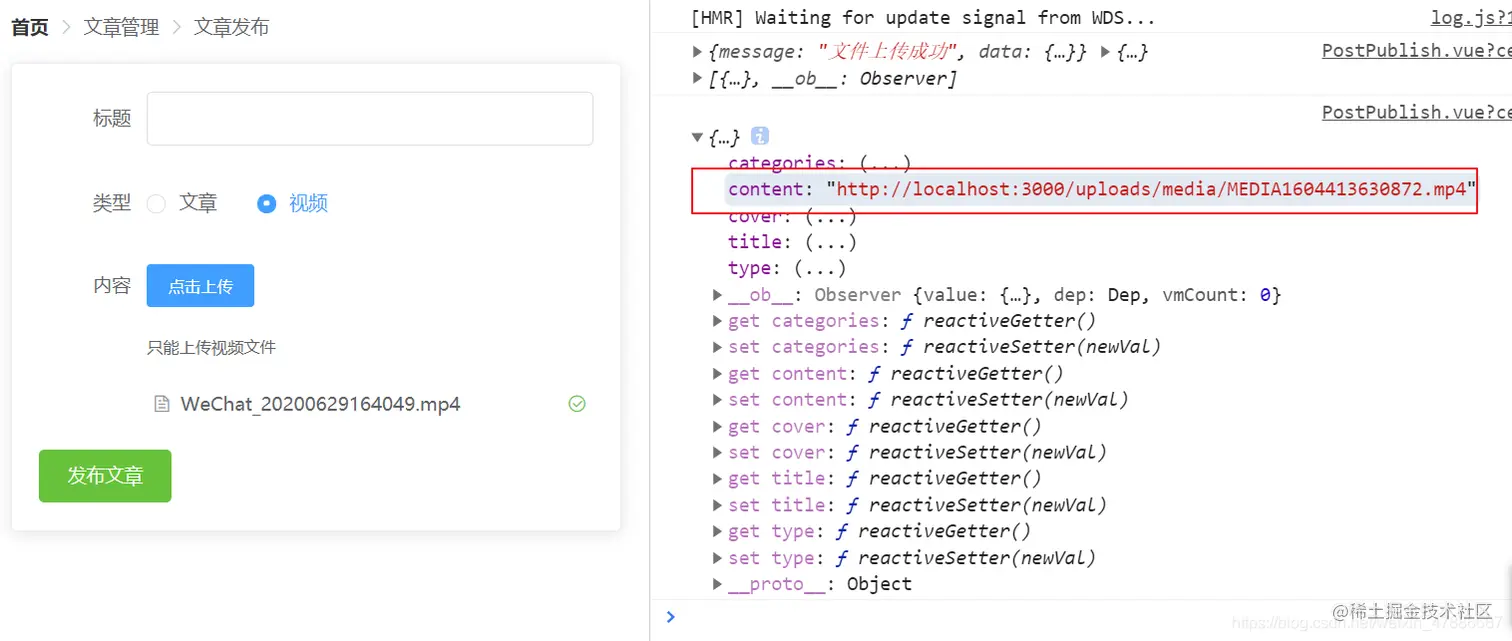The width and height of the screenshot is (1512, 641).
Task: Click the 点击上传 upload button
Action: [x=200, y=286]
